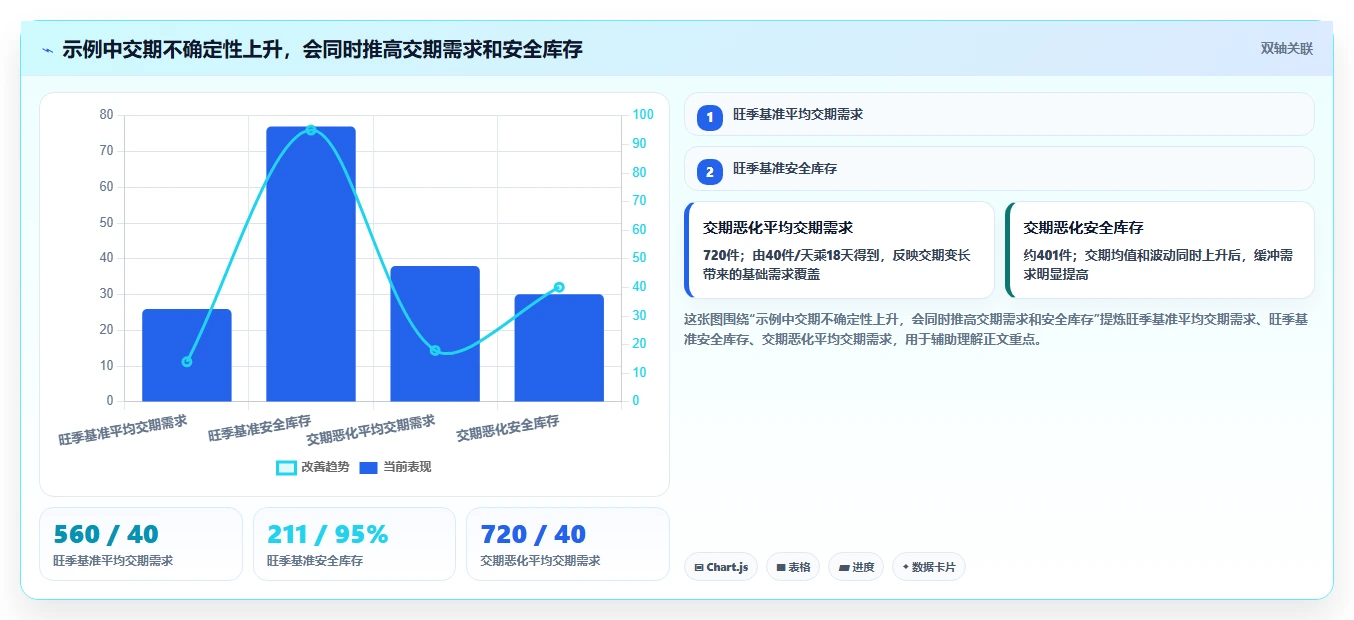
Task: Click the line point on the third bar
Action: point(435,350)
